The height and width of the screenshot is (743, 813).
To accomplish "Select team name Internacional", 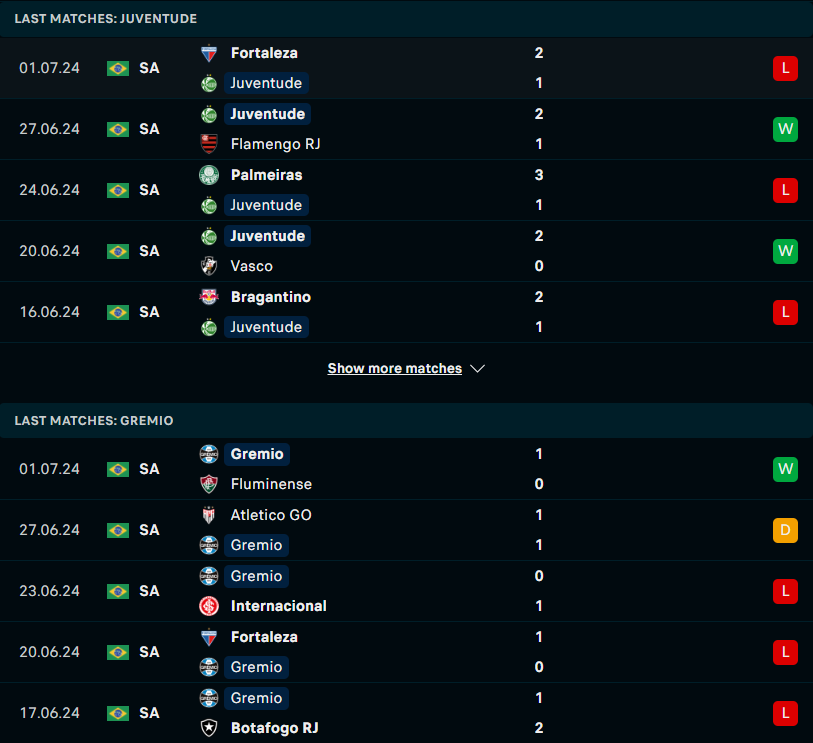I will 278,606.
